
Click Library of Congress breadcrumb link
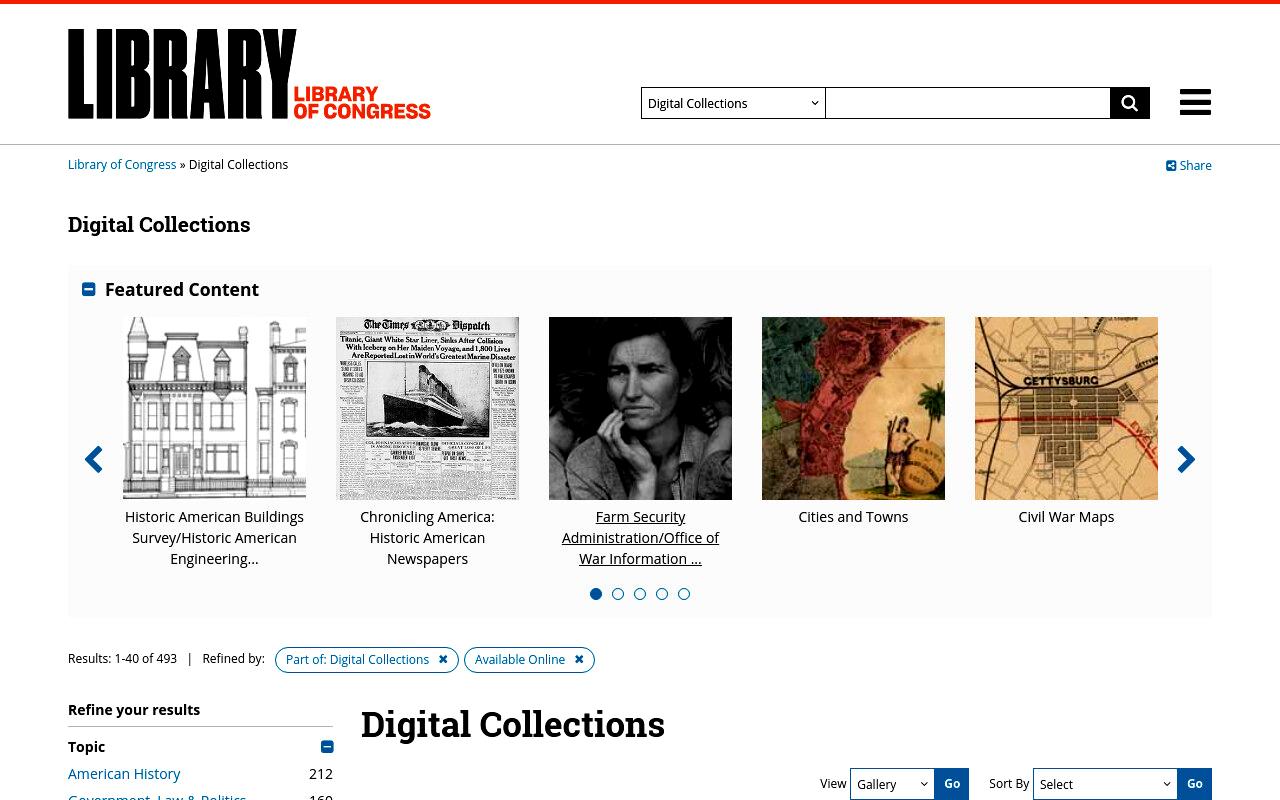[x=122, y=165]
